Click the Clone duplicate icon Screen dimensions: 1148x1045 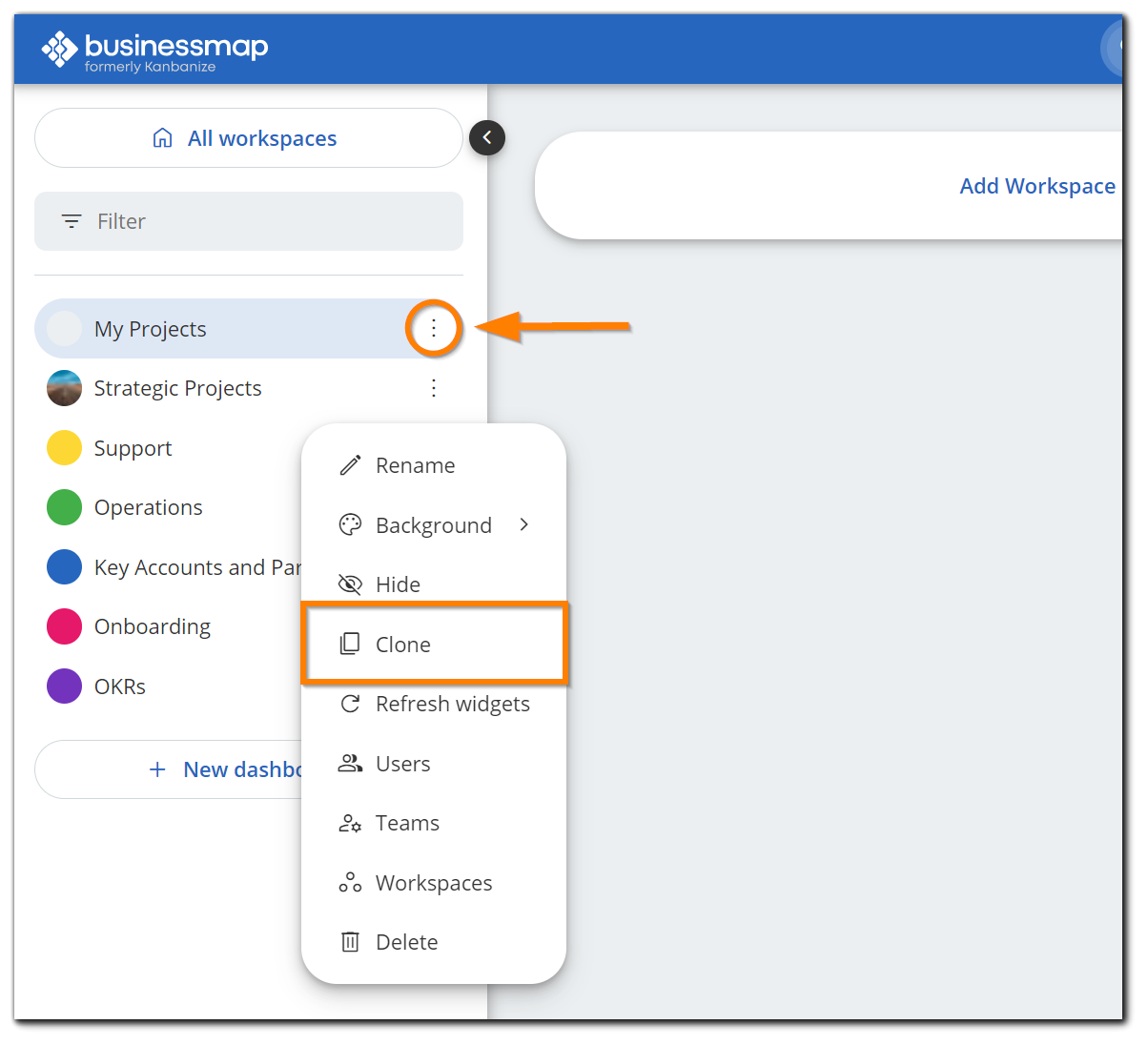click(x=351, y=644)
